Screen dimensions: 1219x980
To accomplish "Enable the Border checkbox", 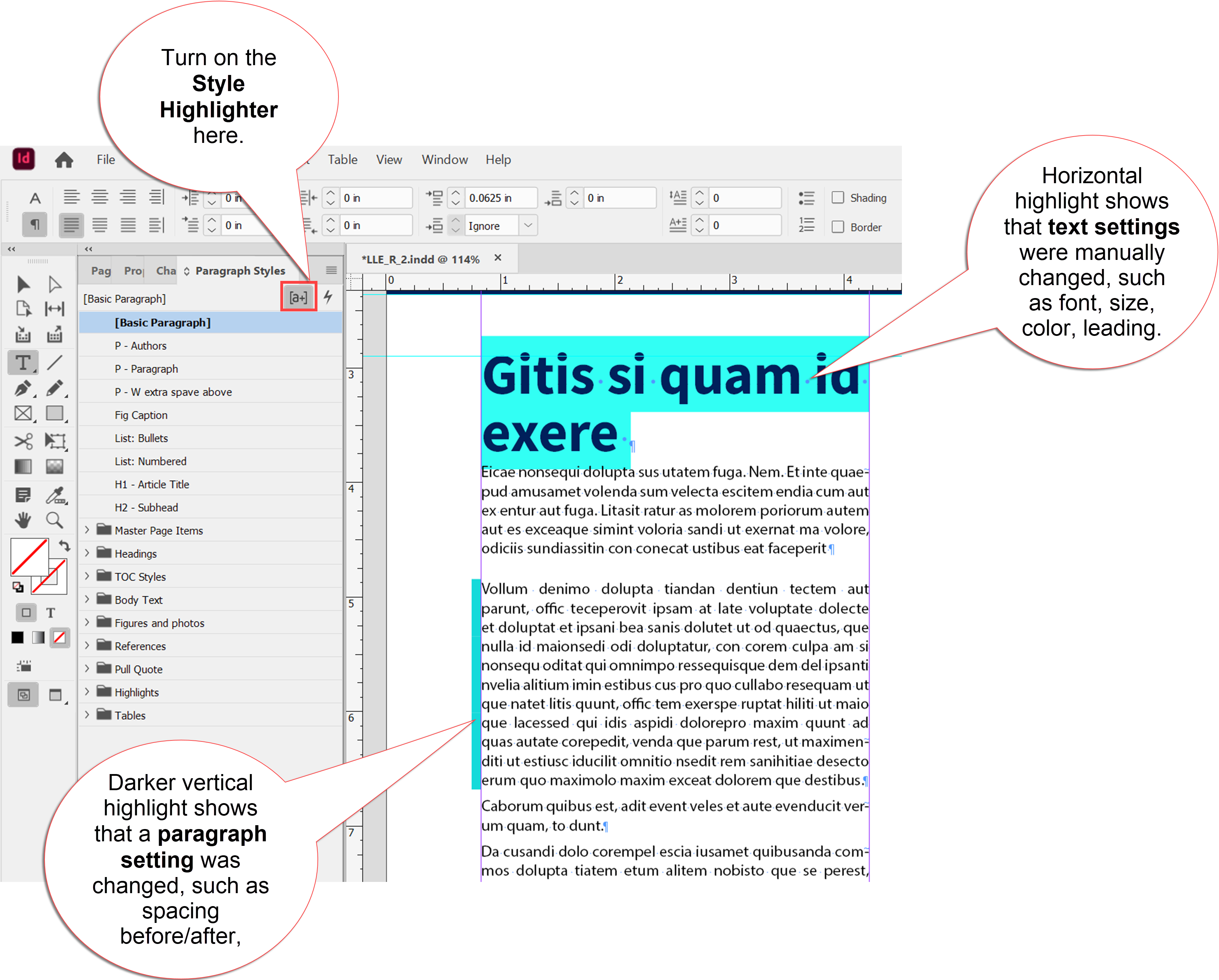I will tap(838, 227).
